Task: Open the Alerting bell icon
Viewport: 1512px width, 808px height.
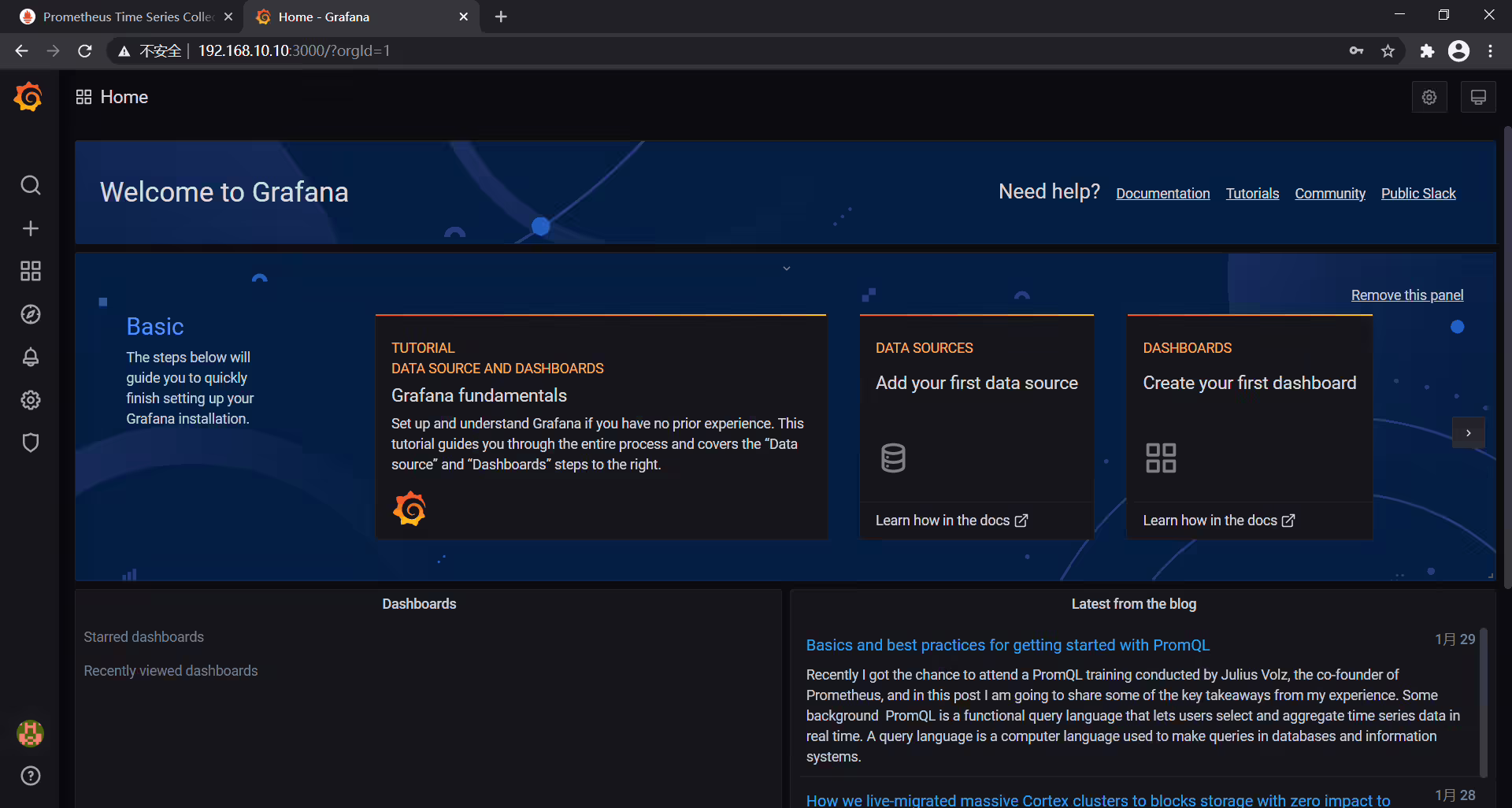Action: pos(31,357)
